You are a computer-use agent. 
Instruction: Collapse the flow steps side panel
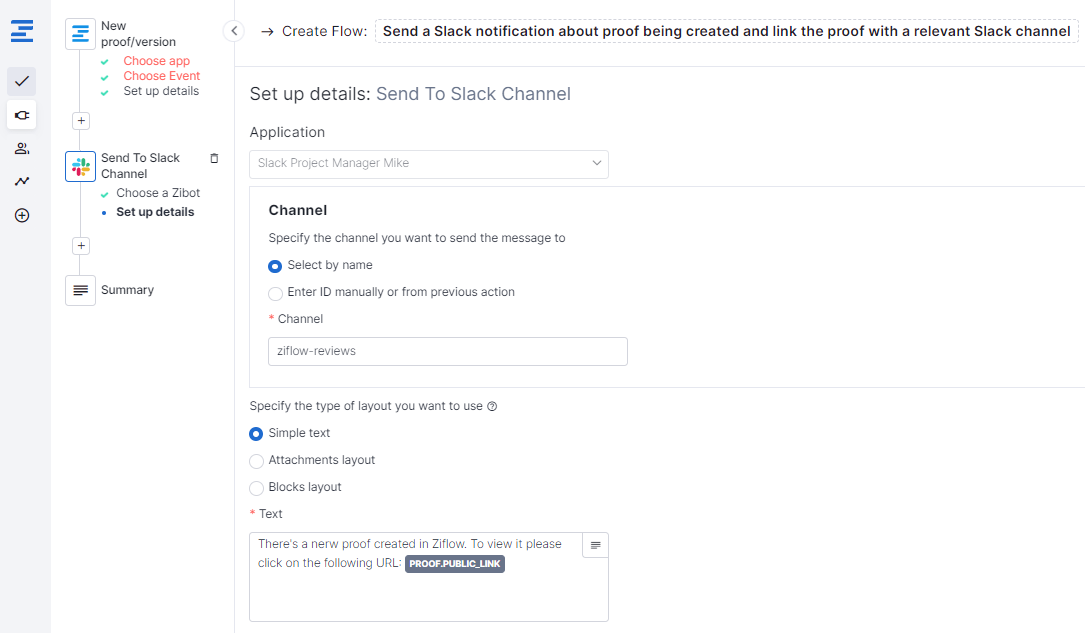pos(234,31)
